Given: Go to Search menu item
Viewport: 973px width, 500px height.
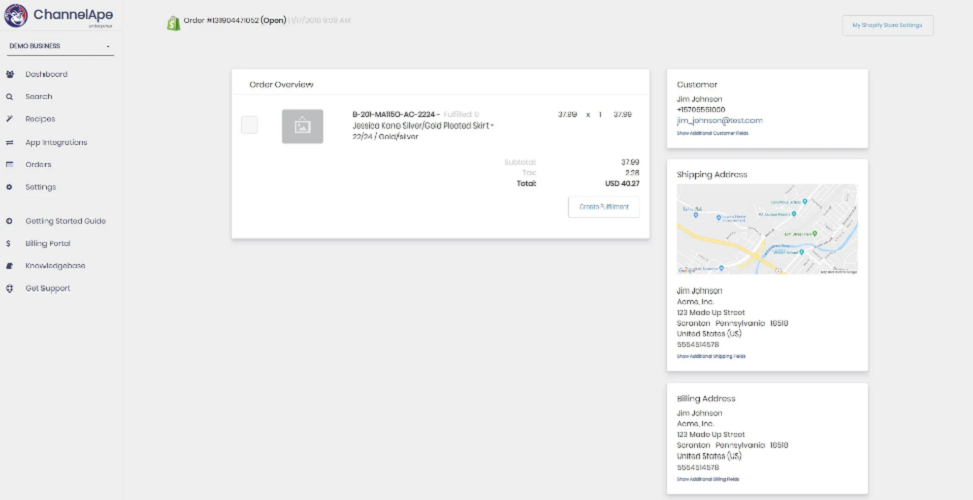Looking at the screenshot, I should point(39,97).
